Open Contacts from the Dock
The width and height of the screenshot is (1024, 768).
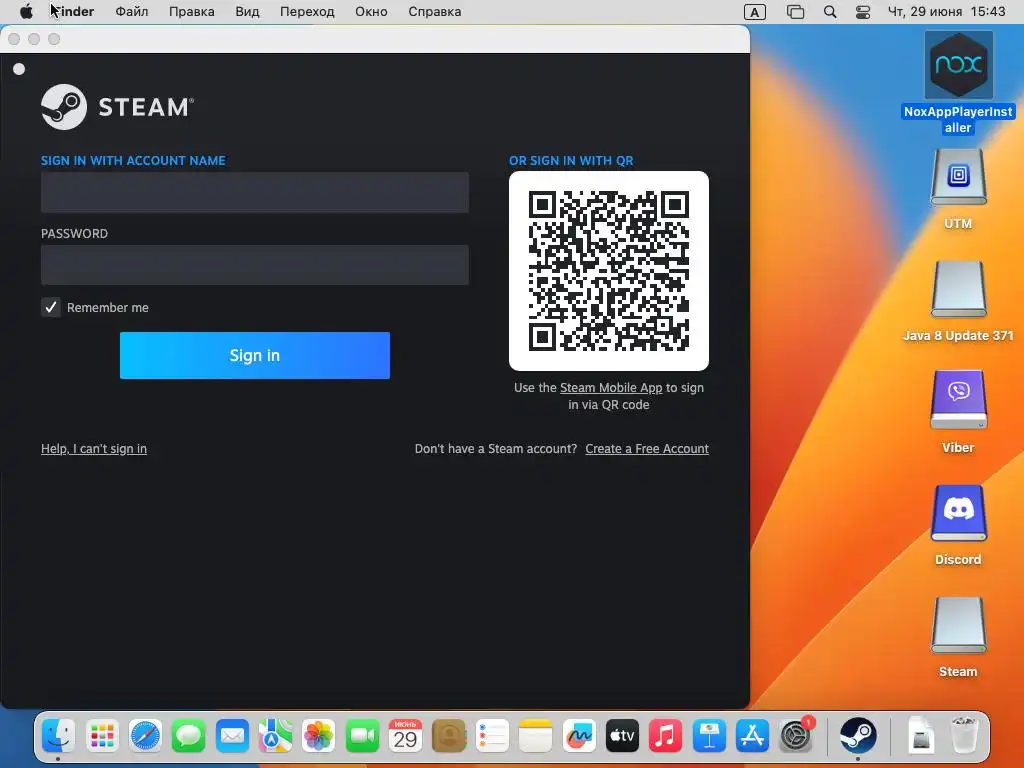(x=449, y=736)
